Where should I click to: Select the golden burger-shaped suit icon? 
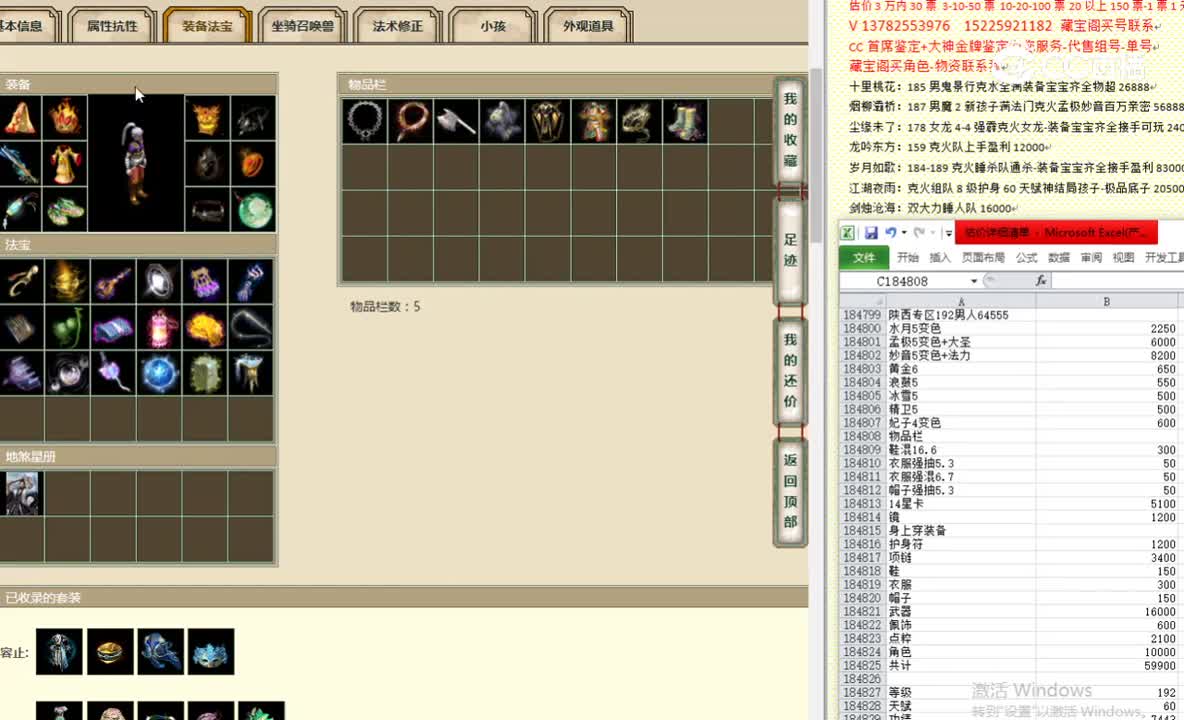tap(110, 651)
